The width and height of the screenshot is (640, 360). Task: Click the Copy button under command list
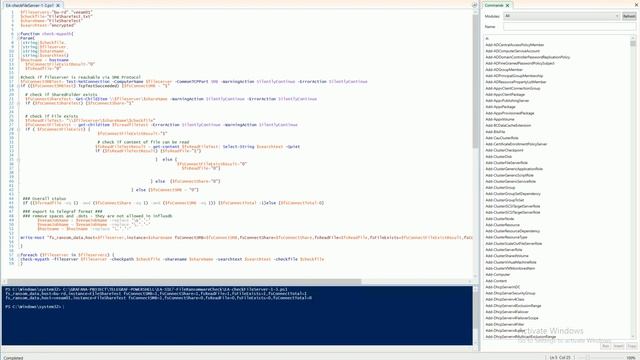(x=631, y=346)
